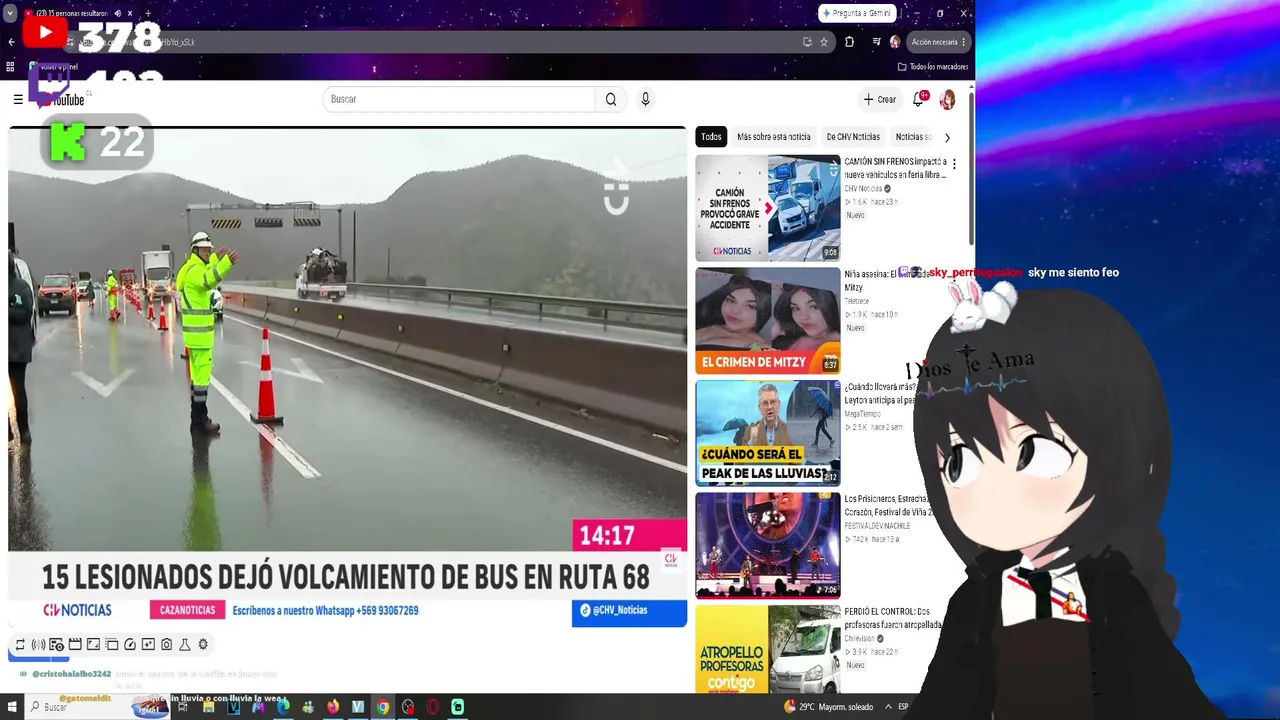Click the sound wave icon in the extension toolbar
The image size is (1280, 720).
tap(38, 645)
